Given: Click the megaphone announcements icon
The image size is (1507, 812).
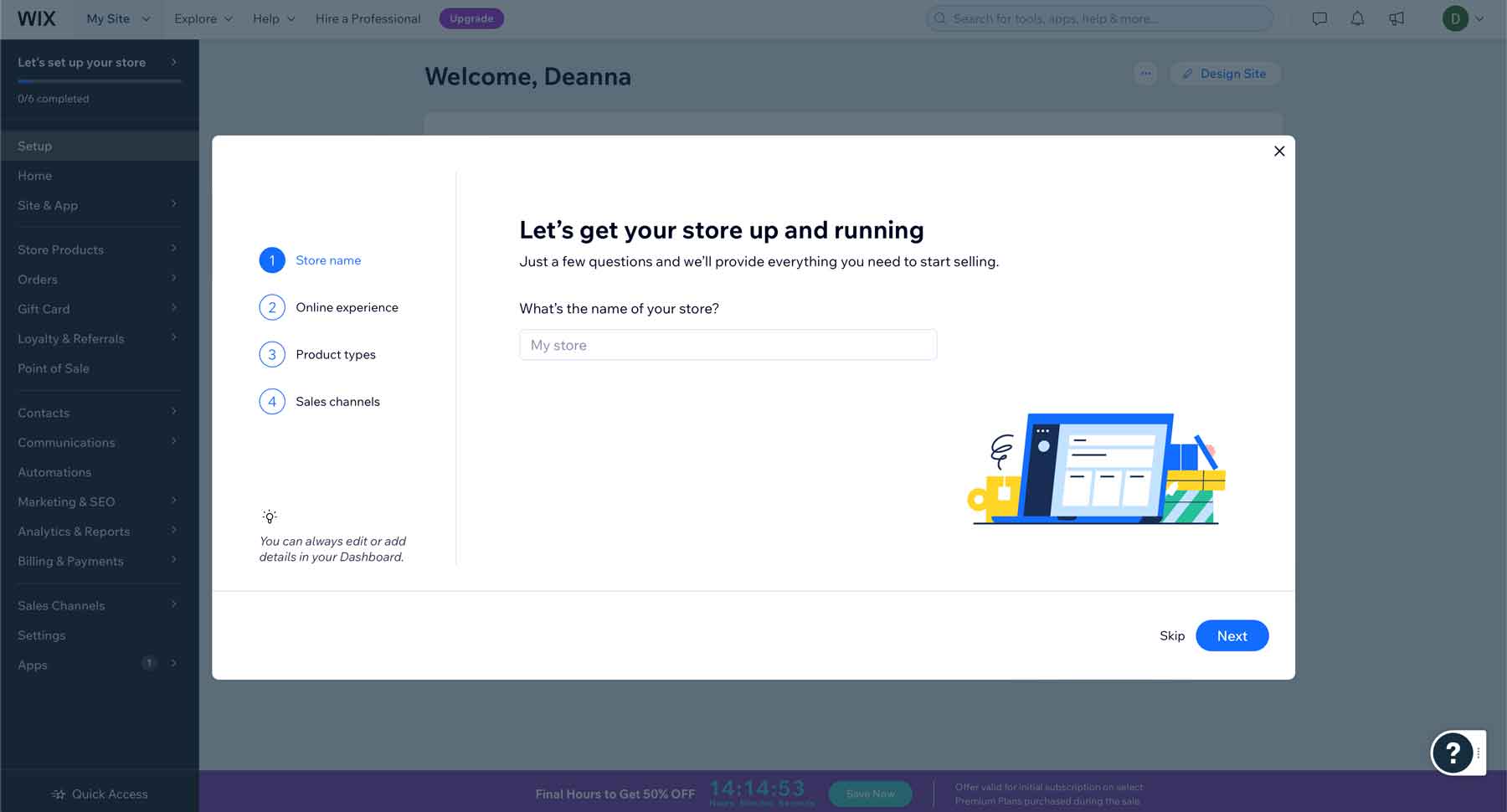Looking at the screenshot, I should 1396,18.
